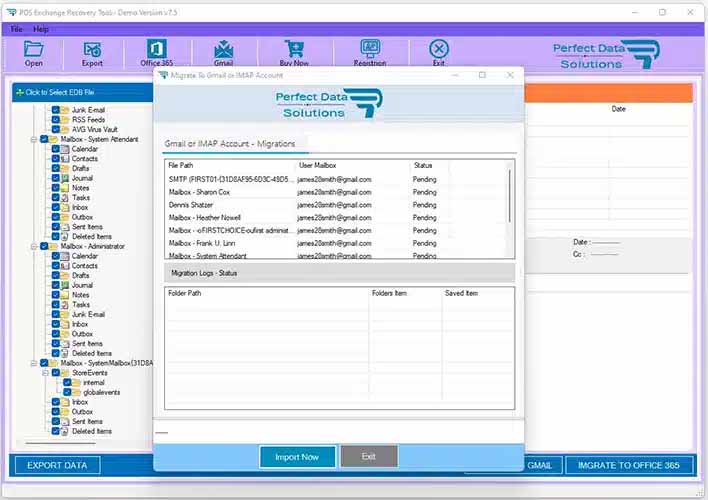
Task: Click the RSS Feeds folder icon
Action: click(65, 120)
